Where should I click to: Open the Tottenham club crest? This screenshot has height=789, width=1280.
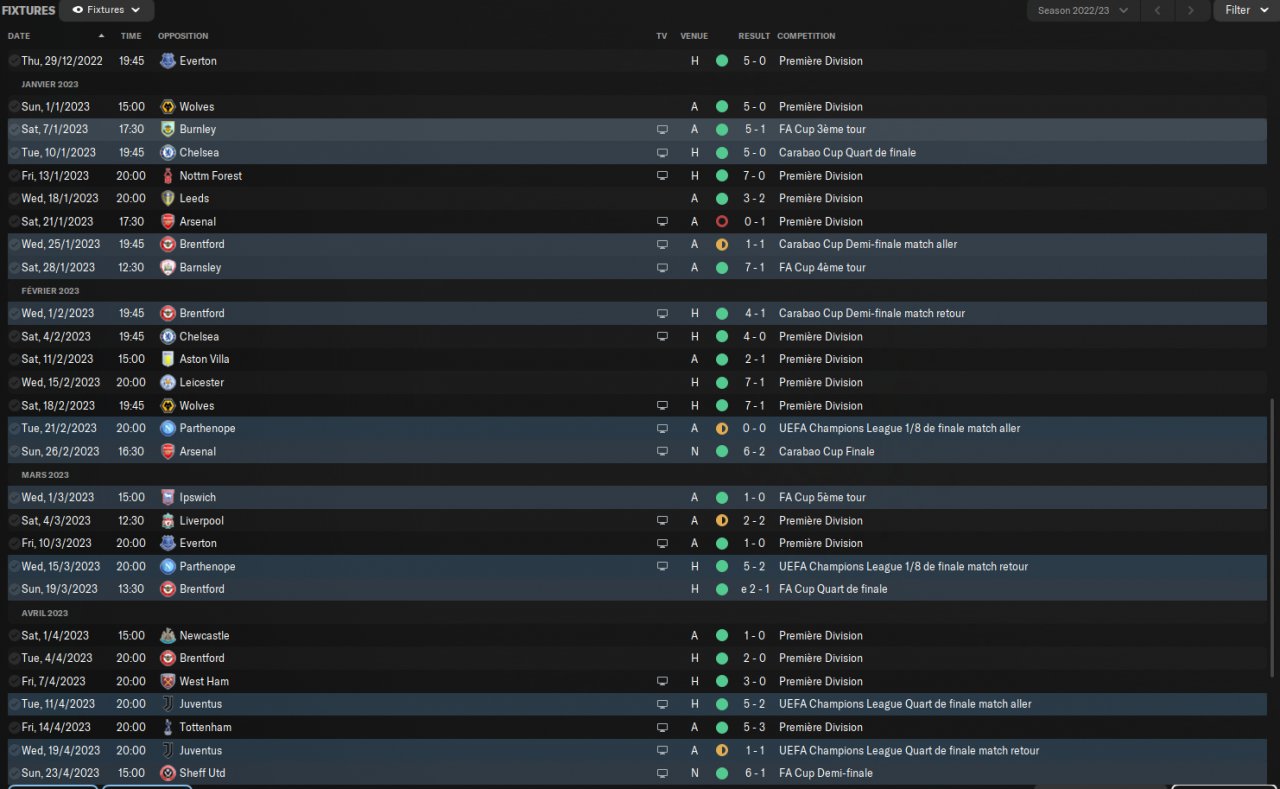point(168,727)
